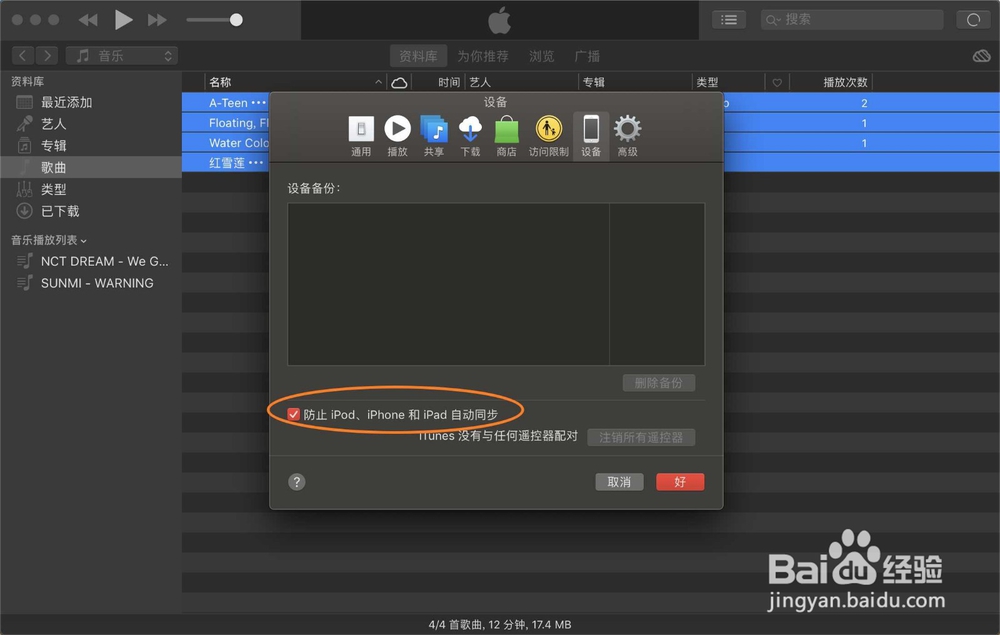Screen dimensions: 1000x635
Task: Open the Restrictions (访问限制) preferences tab
Action: point(548,136)
